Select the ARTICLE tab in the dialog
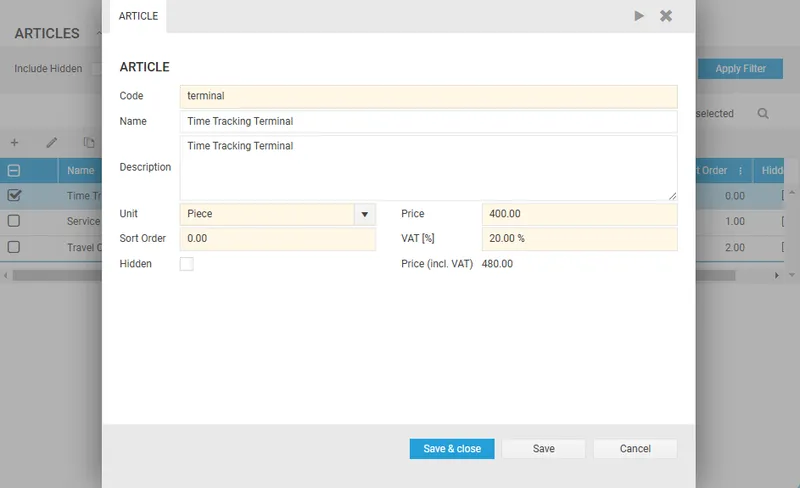This screenshot has height=488, width=800. [136, 16]
